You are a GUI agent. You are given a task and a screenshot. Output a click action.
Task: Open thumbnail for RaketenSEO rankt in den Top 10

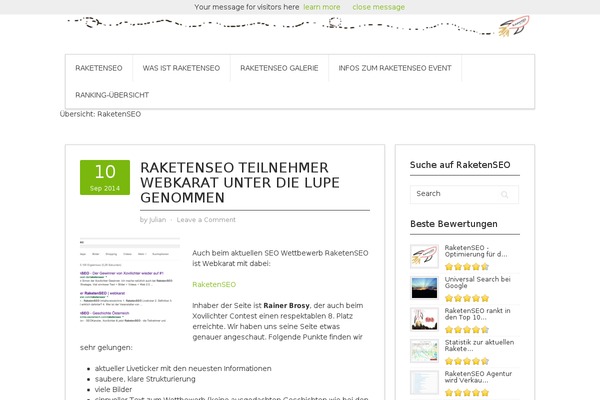424,319
